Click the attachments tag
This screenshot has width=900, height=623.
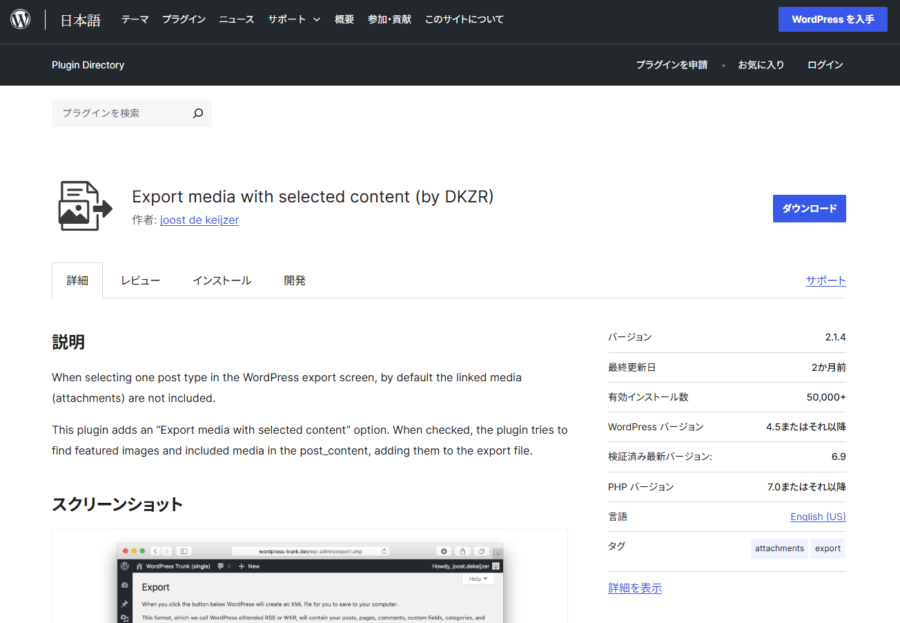pos(779,548)
